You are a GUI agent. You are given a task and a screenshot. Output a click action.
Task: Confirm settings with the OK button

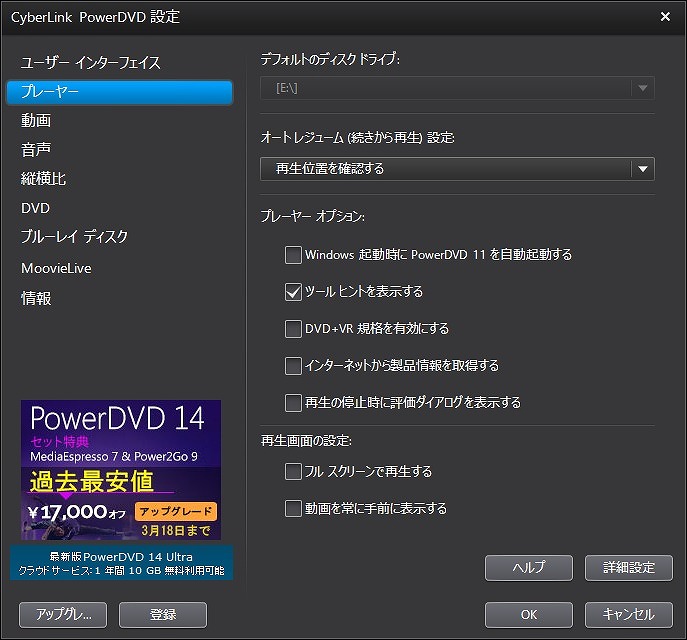pos(528,615)
